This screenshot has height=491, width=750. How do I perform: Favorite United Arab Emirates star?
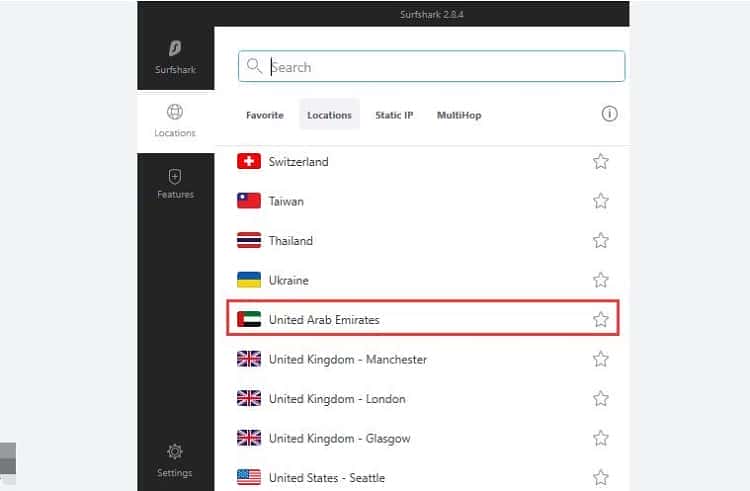[601, 319]
